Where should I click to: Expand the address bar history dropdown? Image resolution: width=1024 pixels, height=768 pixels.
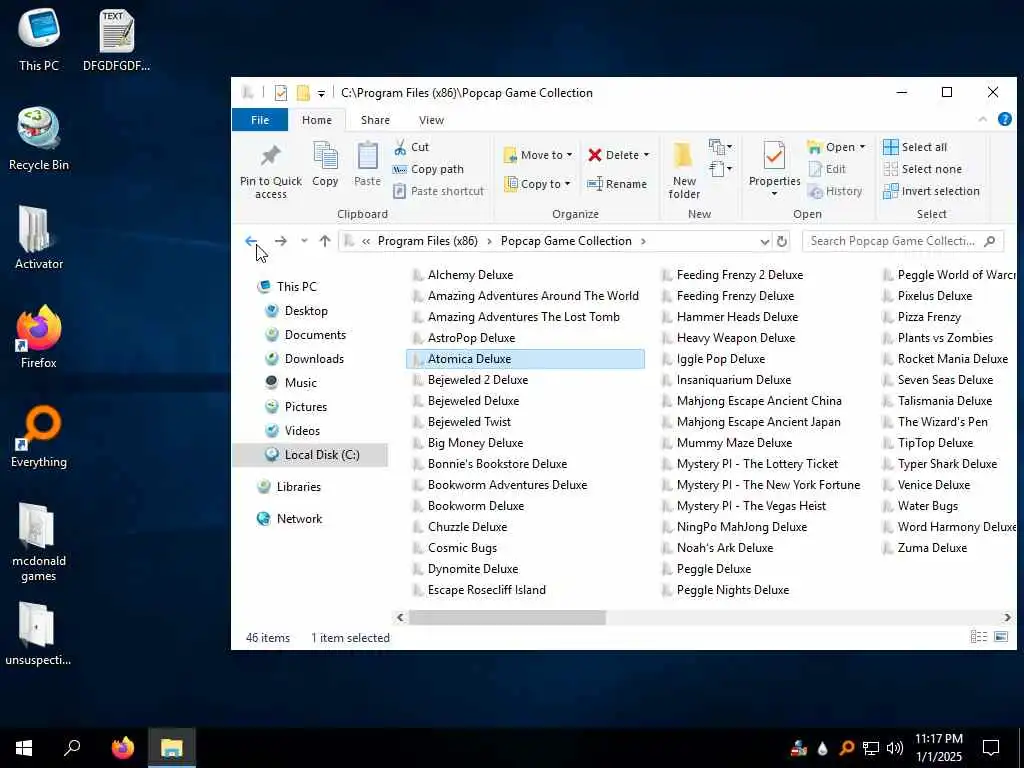(764, 242)
